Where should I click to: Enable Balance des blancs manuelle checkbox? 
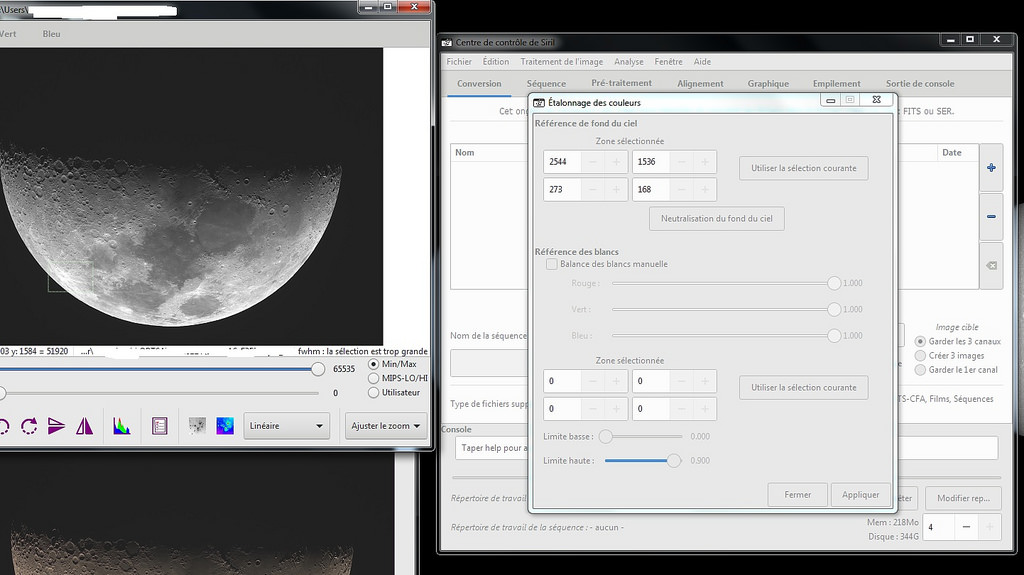pyautogui.click(x=551, y=264)
